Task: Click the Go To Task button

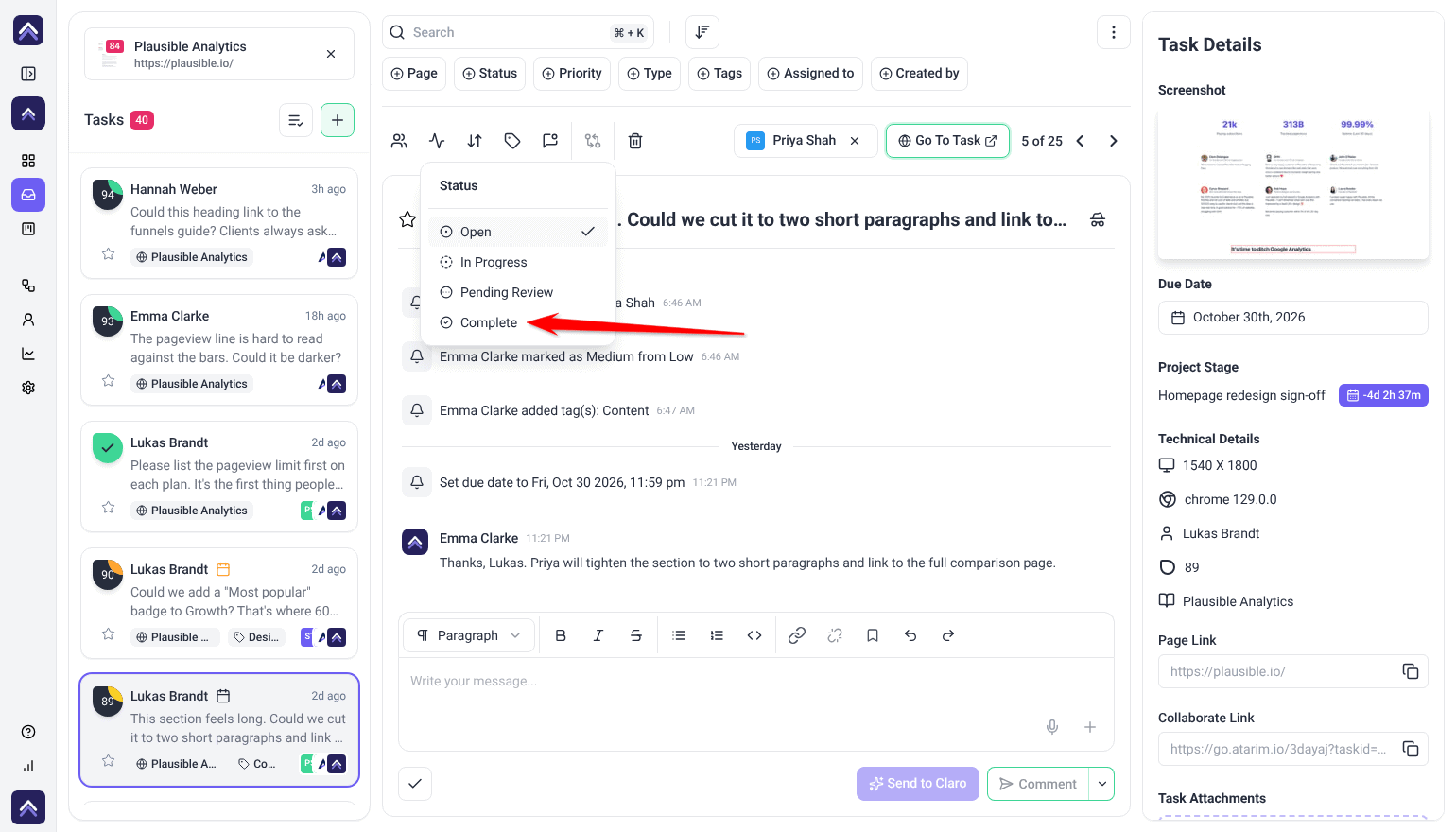Action: pyautogui.click(x=947, y=141)
